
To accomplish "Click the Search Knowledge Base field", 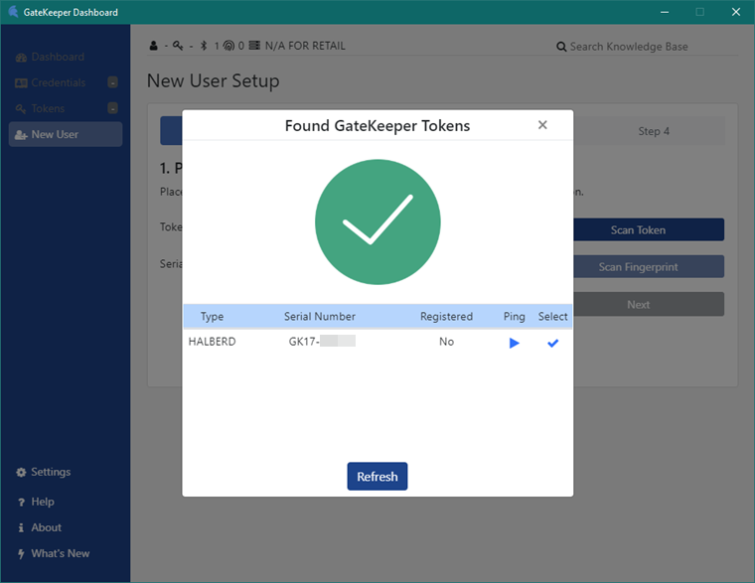I will click(645, 47).
